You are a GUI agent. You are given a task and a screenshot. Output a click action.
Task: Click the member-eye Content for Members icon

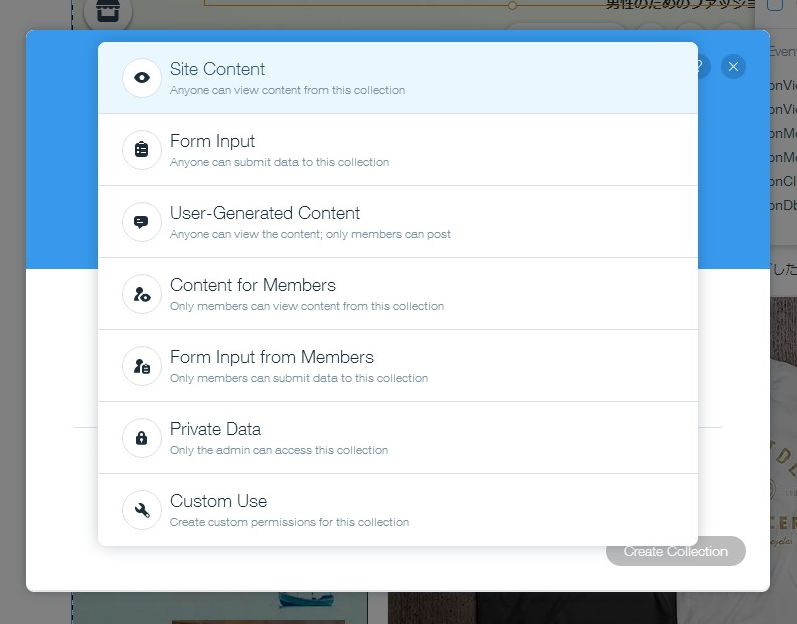pyautogui.click(x=142, y=294)
